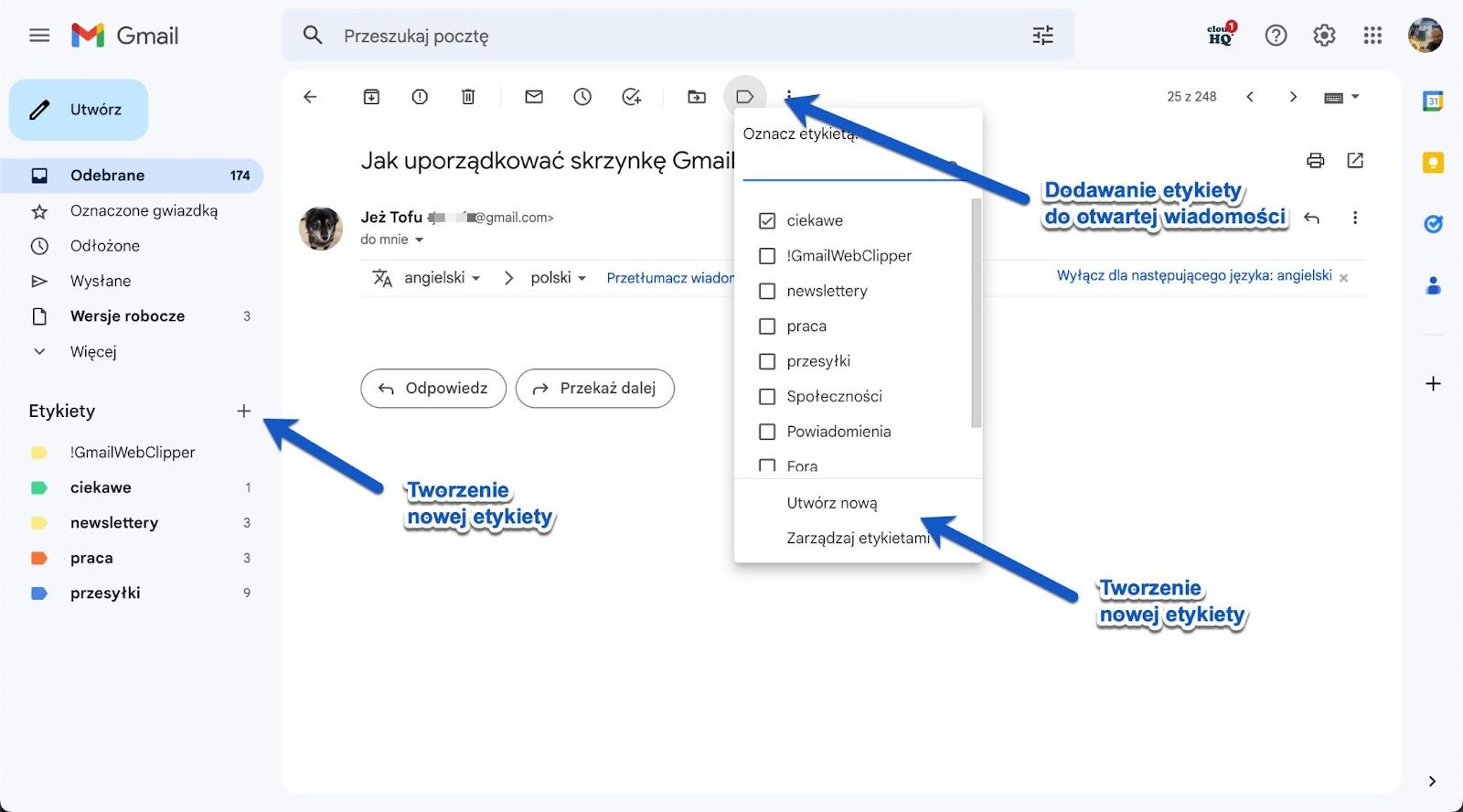Screen dimensions: 1463x812
Task: Uncheck the ciekawe label checkbox
Action: (x=767, y=221)
